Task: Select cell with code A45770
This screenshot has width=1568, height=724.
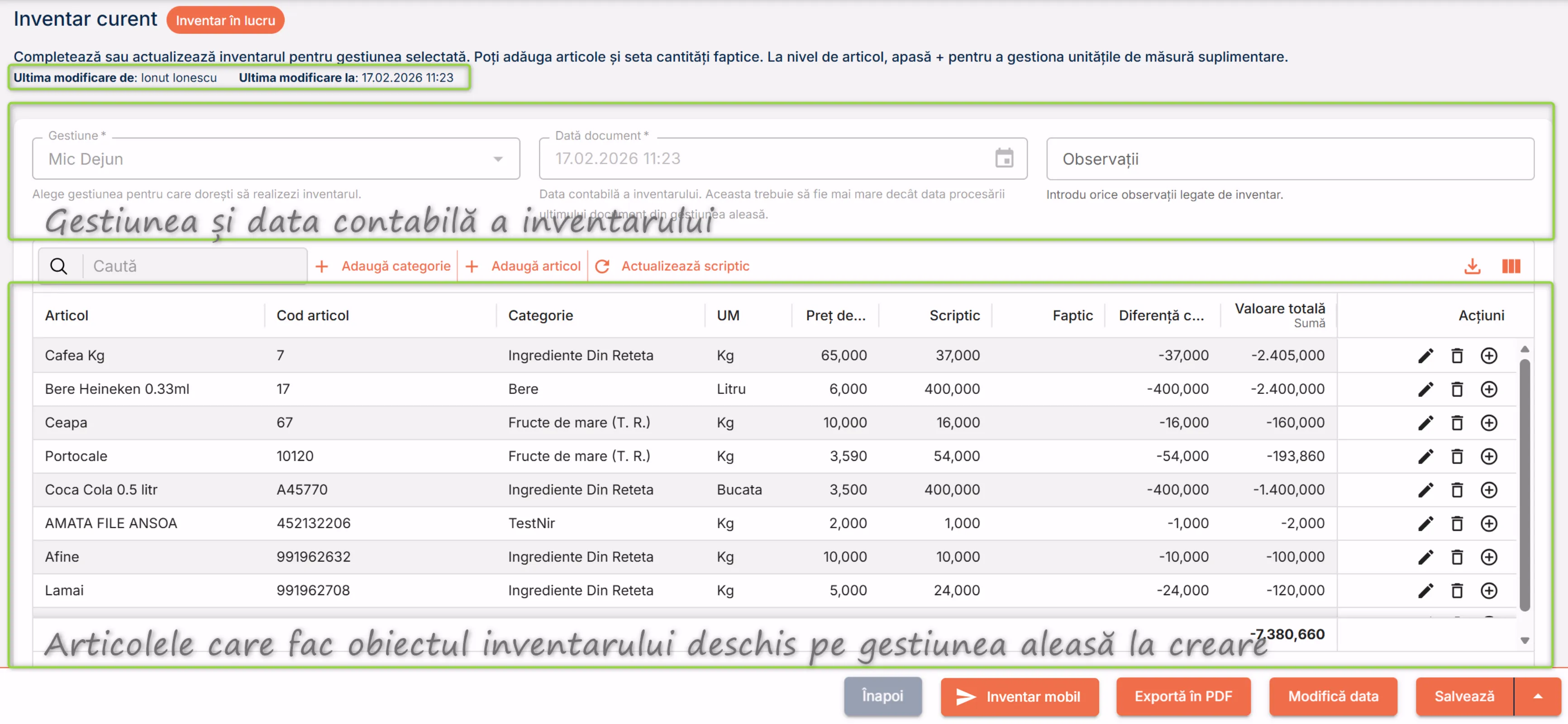Action: coord(302,490)
